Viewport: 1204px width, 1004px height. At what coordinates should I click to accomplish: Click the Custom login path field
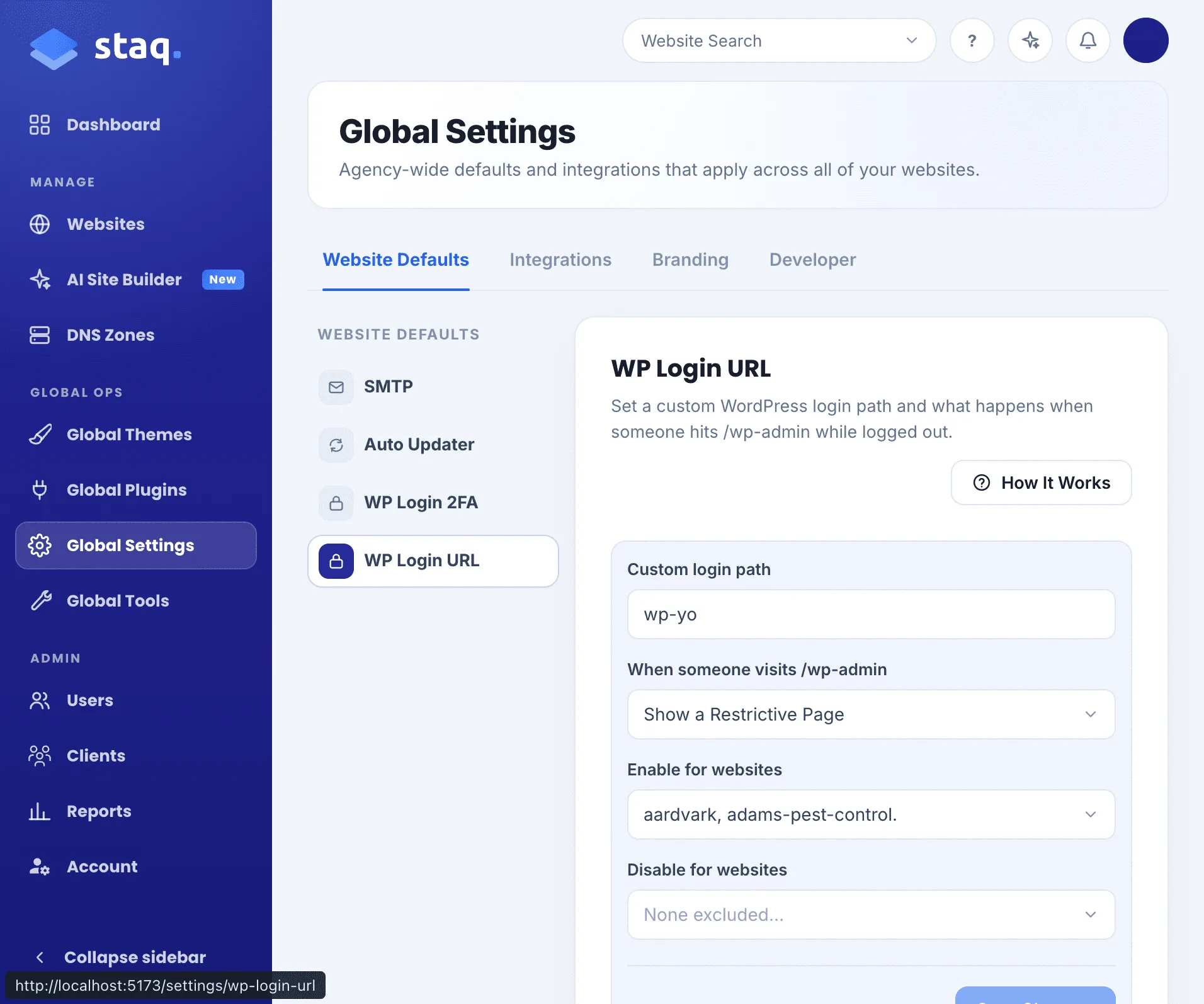click(x=872, y=614)
